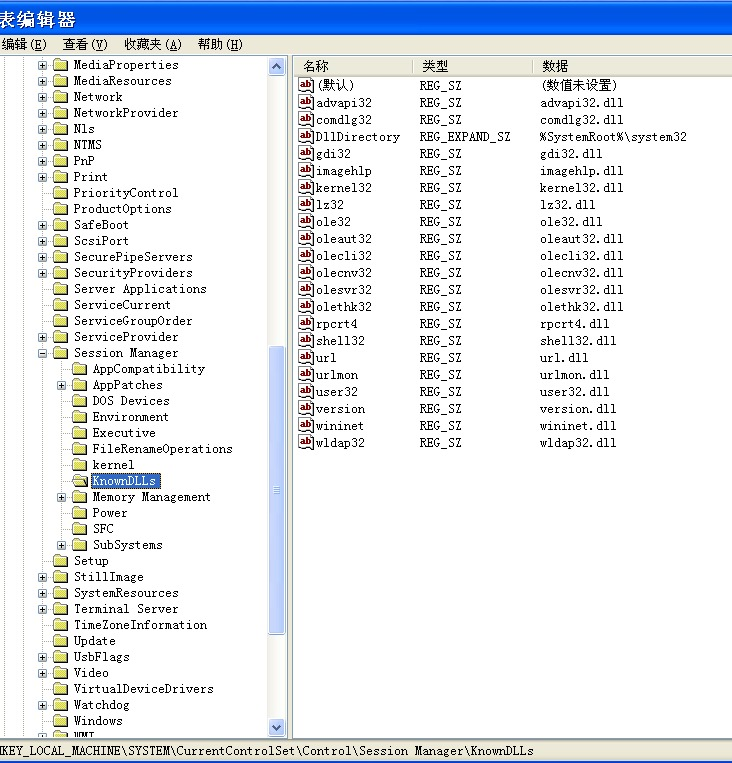This screenshot has height=763, width=732.
Task: Select the version value name
Action: 340,409
